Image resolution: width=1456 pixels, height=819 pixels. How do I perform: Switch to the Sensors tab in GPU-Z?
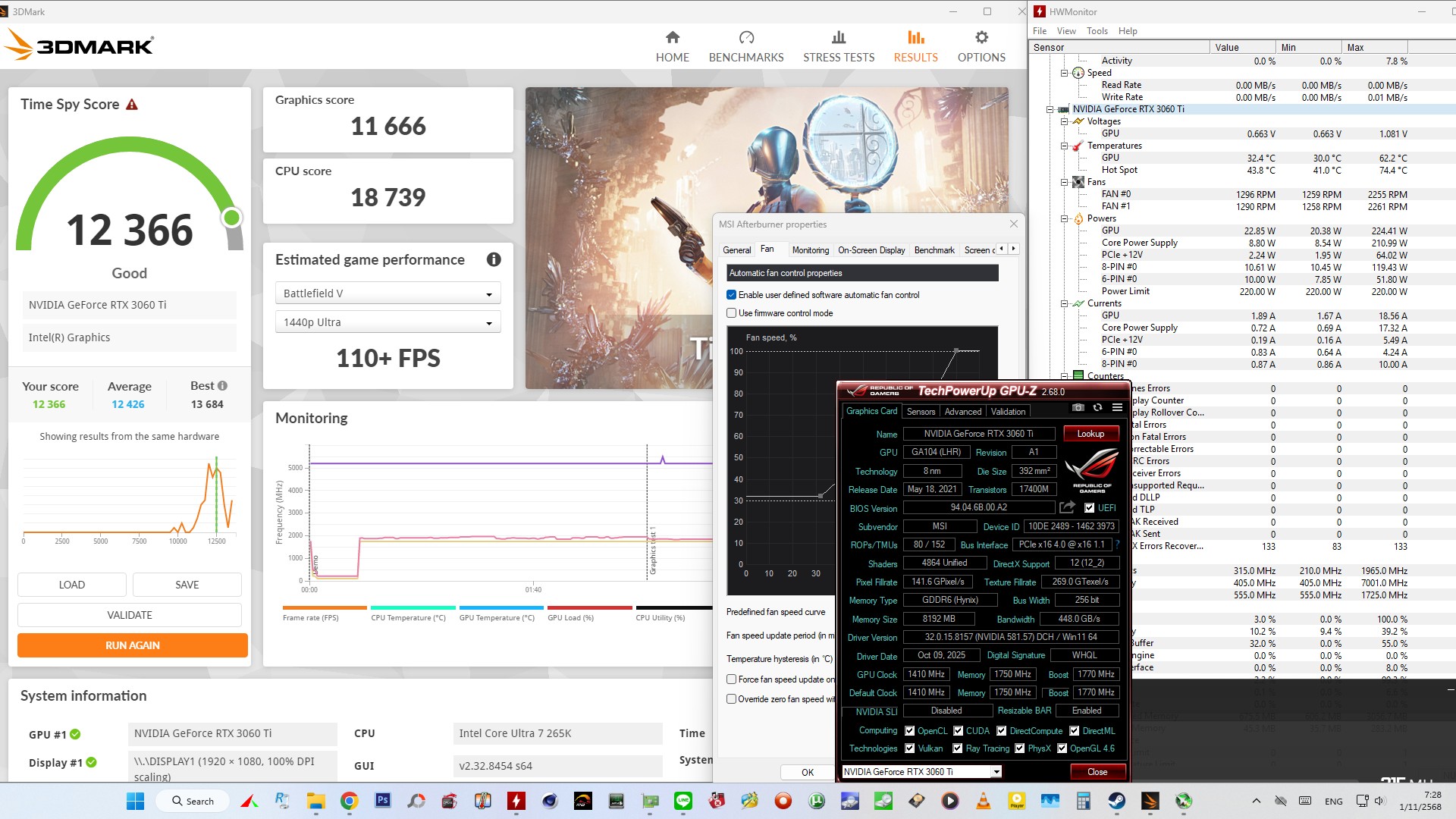pos(921,412)
